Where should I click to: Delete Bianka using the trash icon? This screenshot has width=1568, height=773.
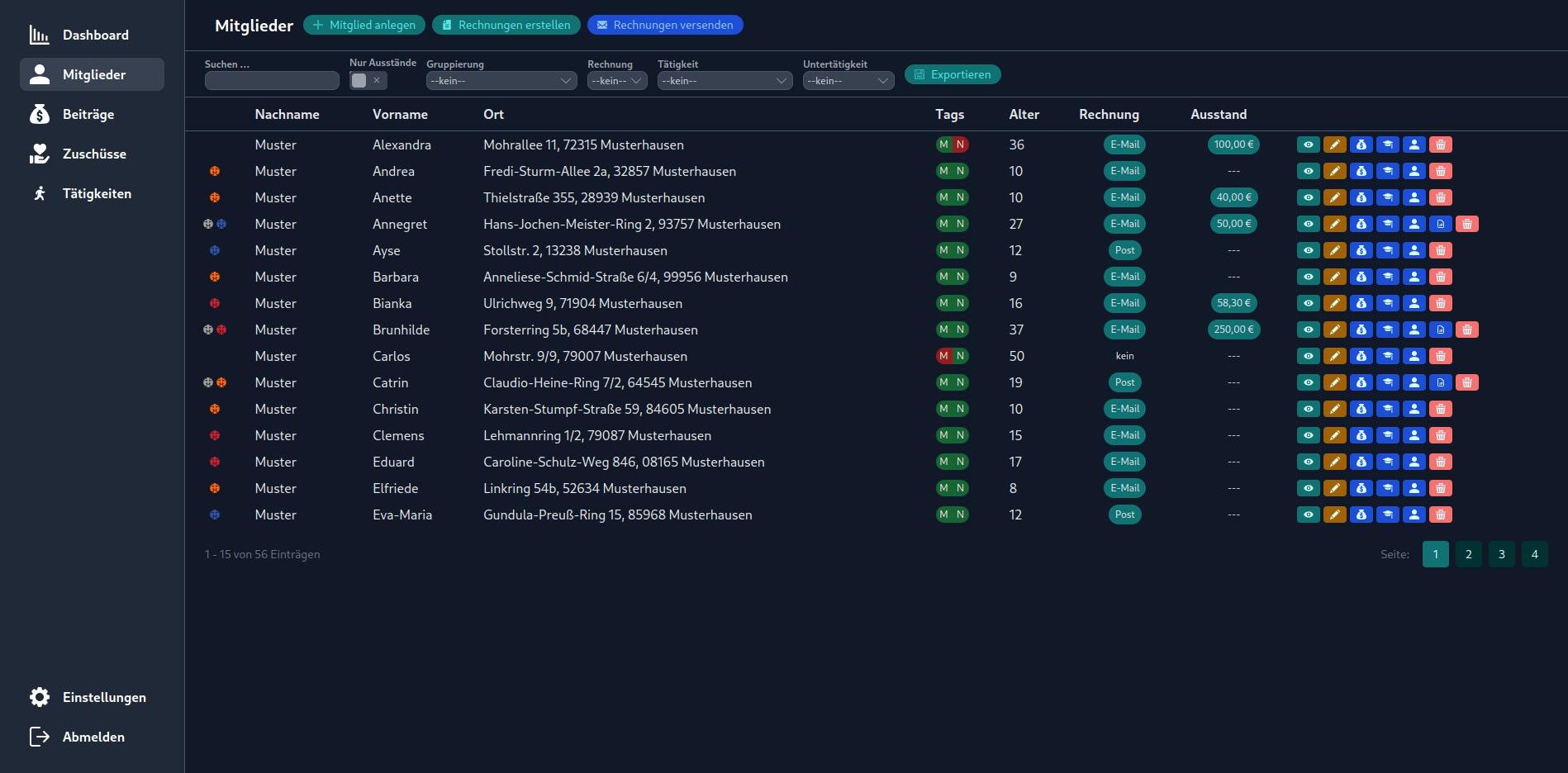(x=1440, y=303)
